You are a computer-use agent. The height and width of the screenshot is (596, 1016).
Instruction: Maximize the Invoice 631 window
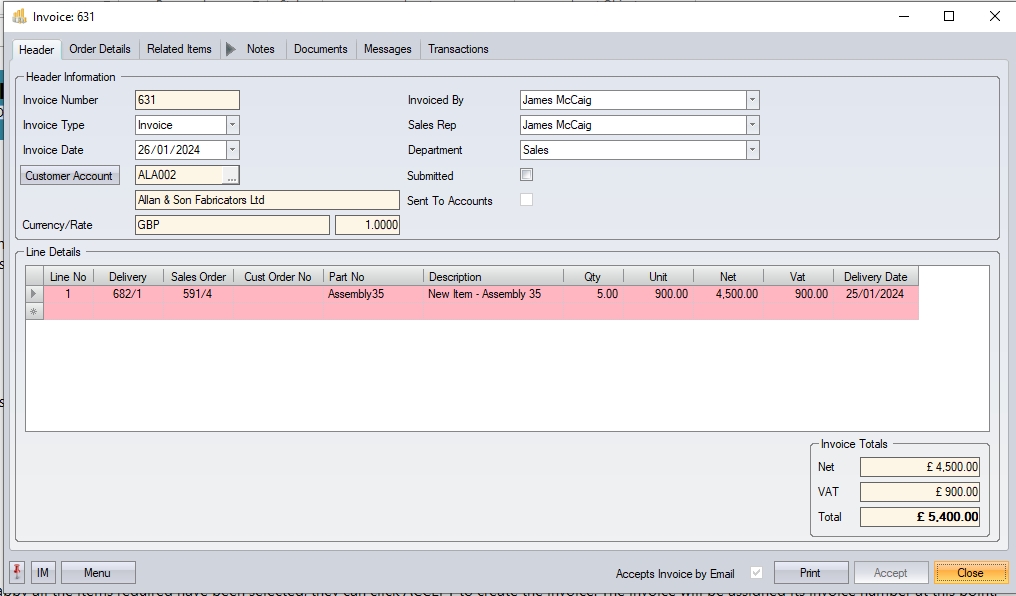click(x=949, y=16)
